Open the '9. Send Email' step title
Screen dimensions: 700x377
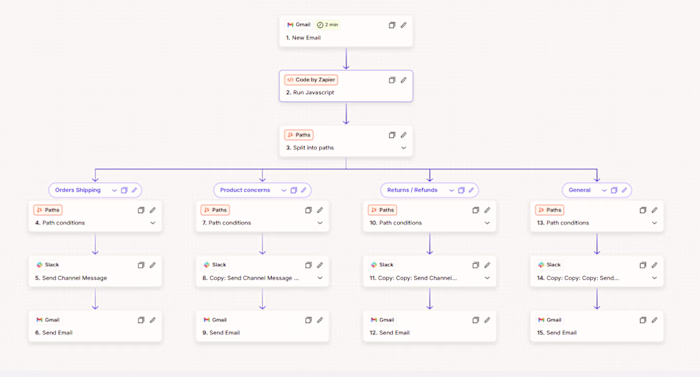pos(221,333)
